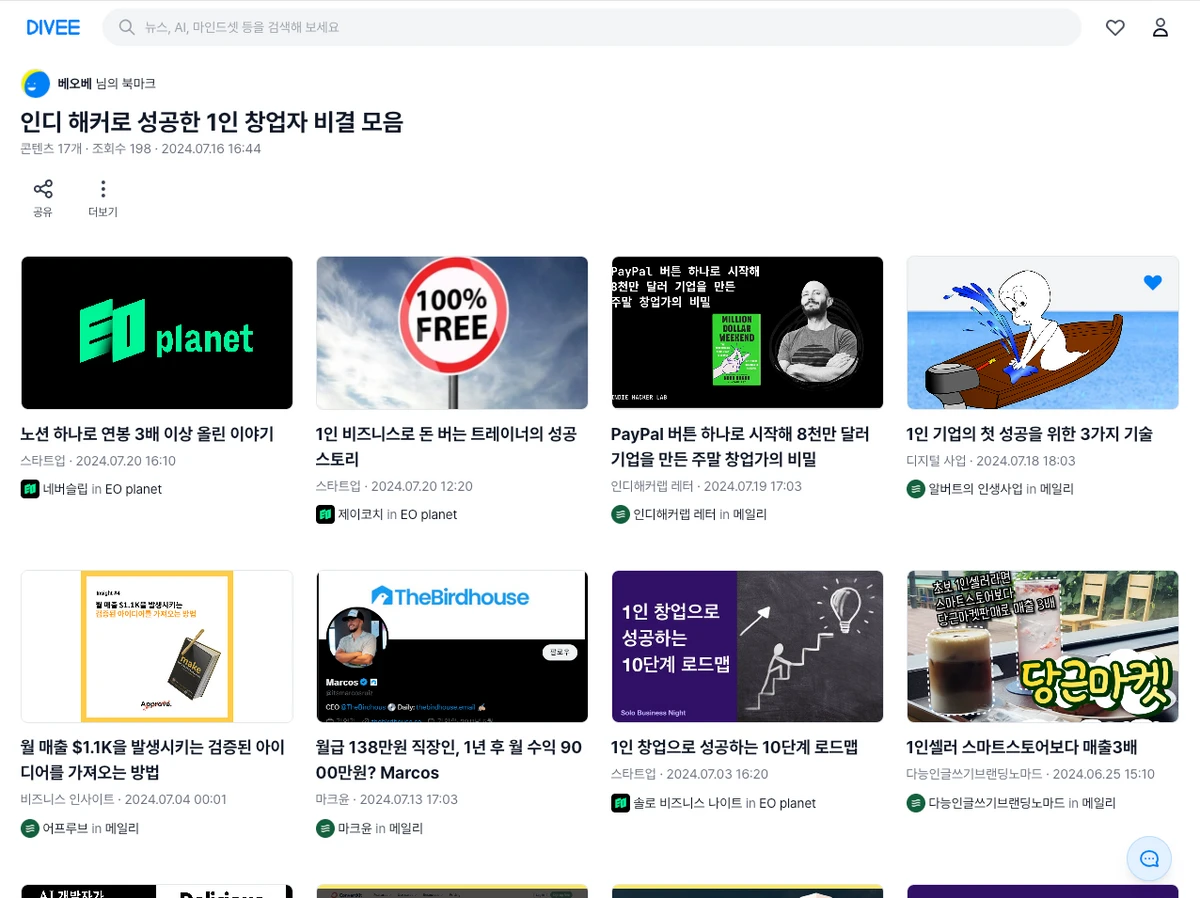The image size is (1200, 898).
Task: Click the 어프루브 author icon
Action: click(x=30, y=828)
